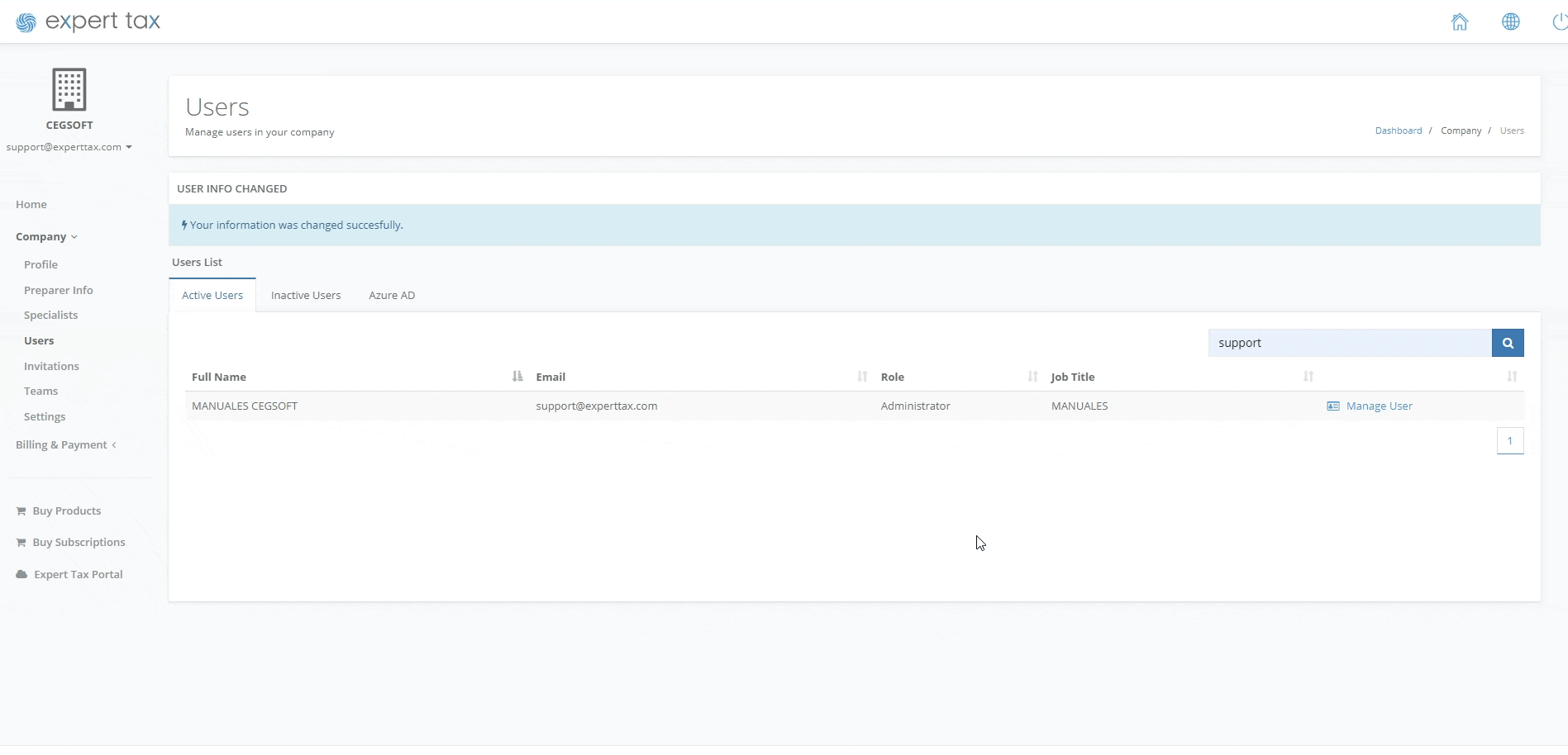
Task: Sort table by Full Name column
Action: 517,377
